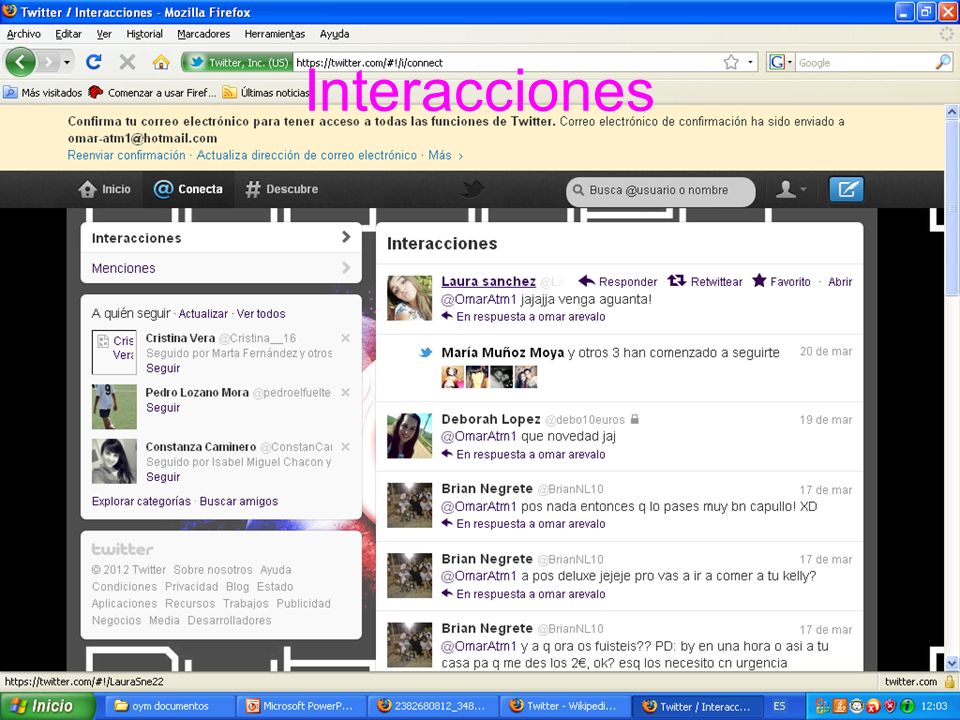Open the user profile dropdown icon

tap(790, 189)
